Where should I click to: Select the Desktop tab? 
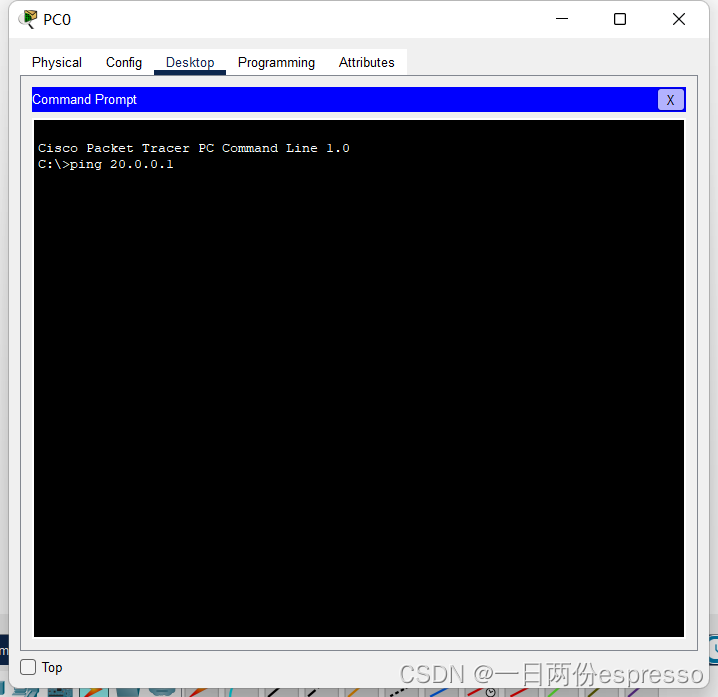pos(190,62)
